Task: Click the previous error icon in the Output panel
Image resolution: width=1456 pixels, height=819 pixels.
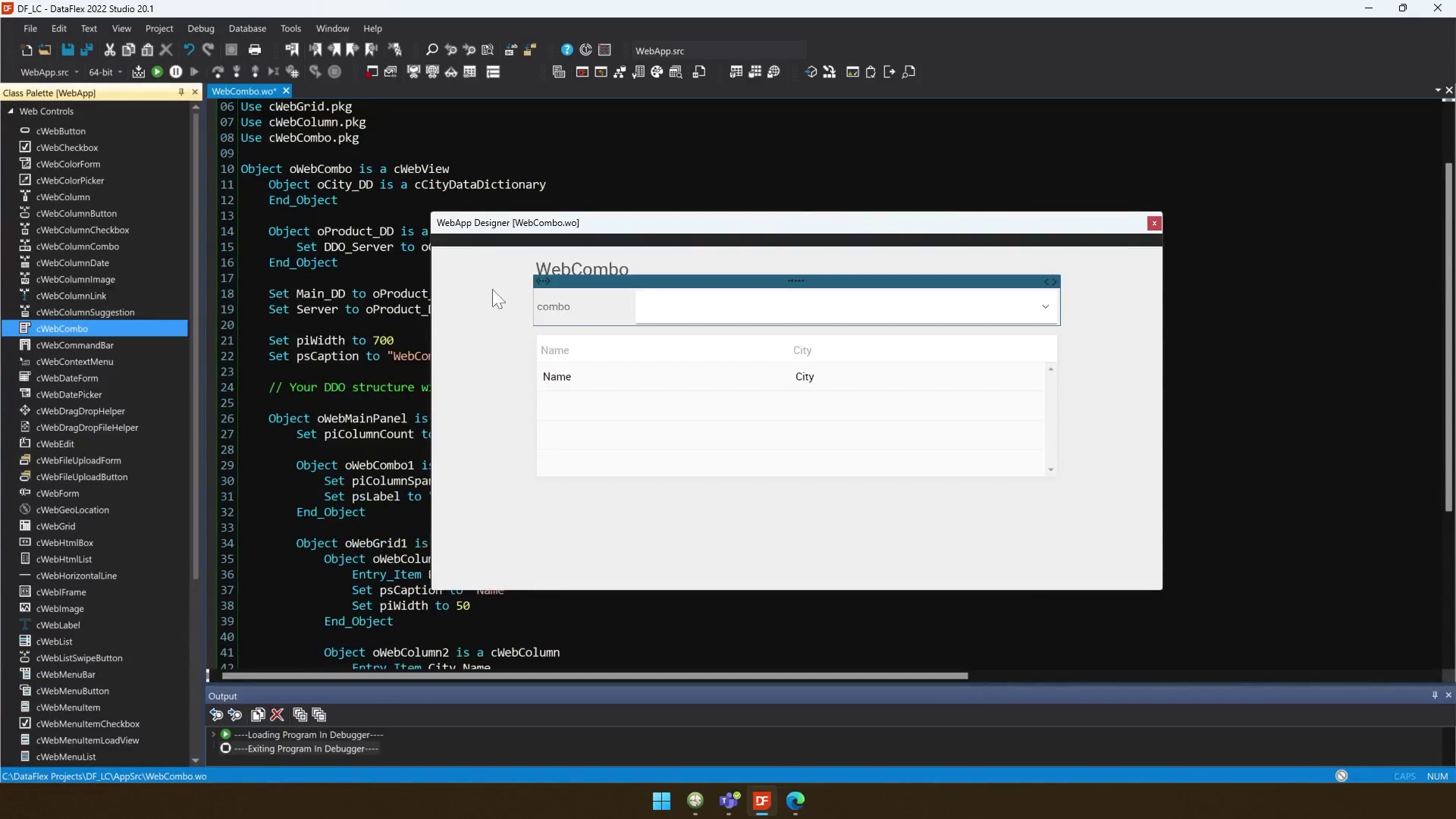Action: click(216, 715)
